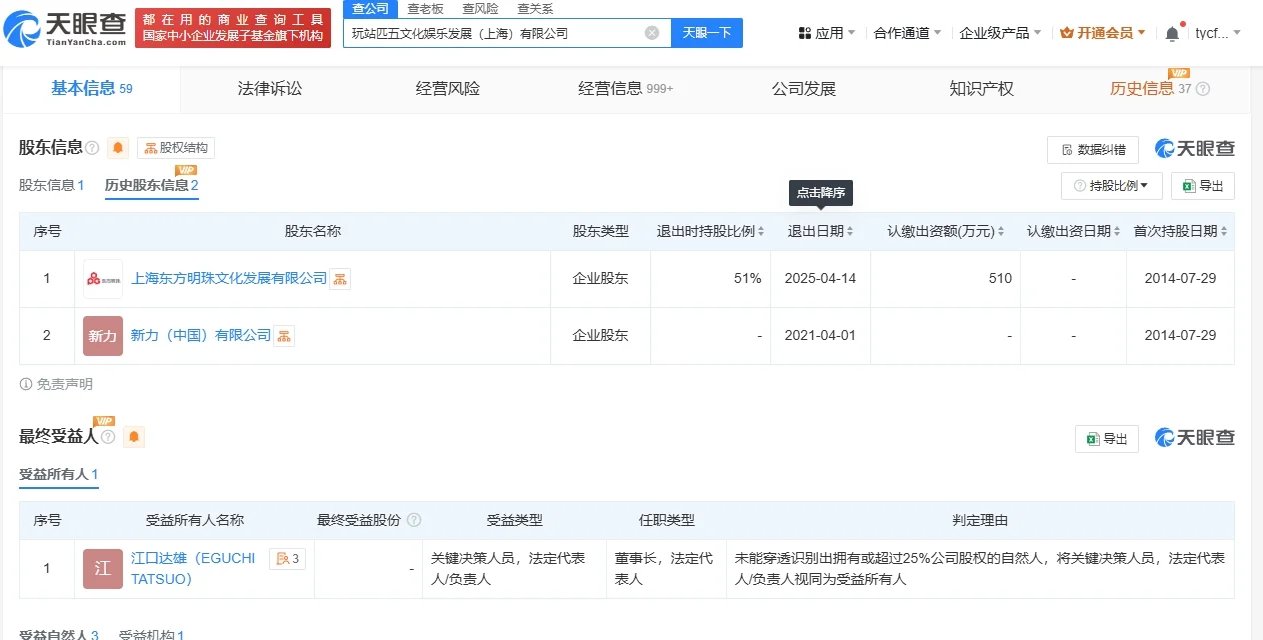The height and width of the screenshot is (640, 1263).
Task: Expand the 应用 dropdown menu
Action: pyautogui.click(x=827, y=33)
